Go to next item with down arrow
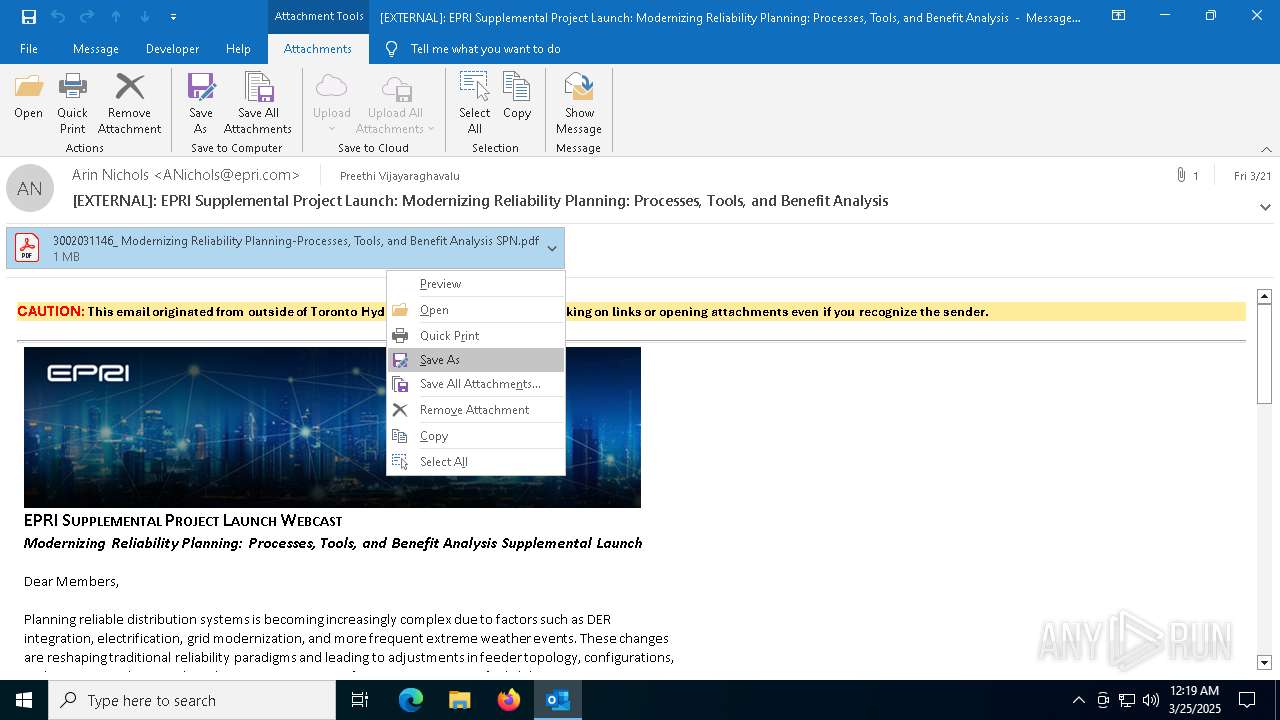This screenshot has width=1280, height=720. pyautogui.click(x=145, y=16)
